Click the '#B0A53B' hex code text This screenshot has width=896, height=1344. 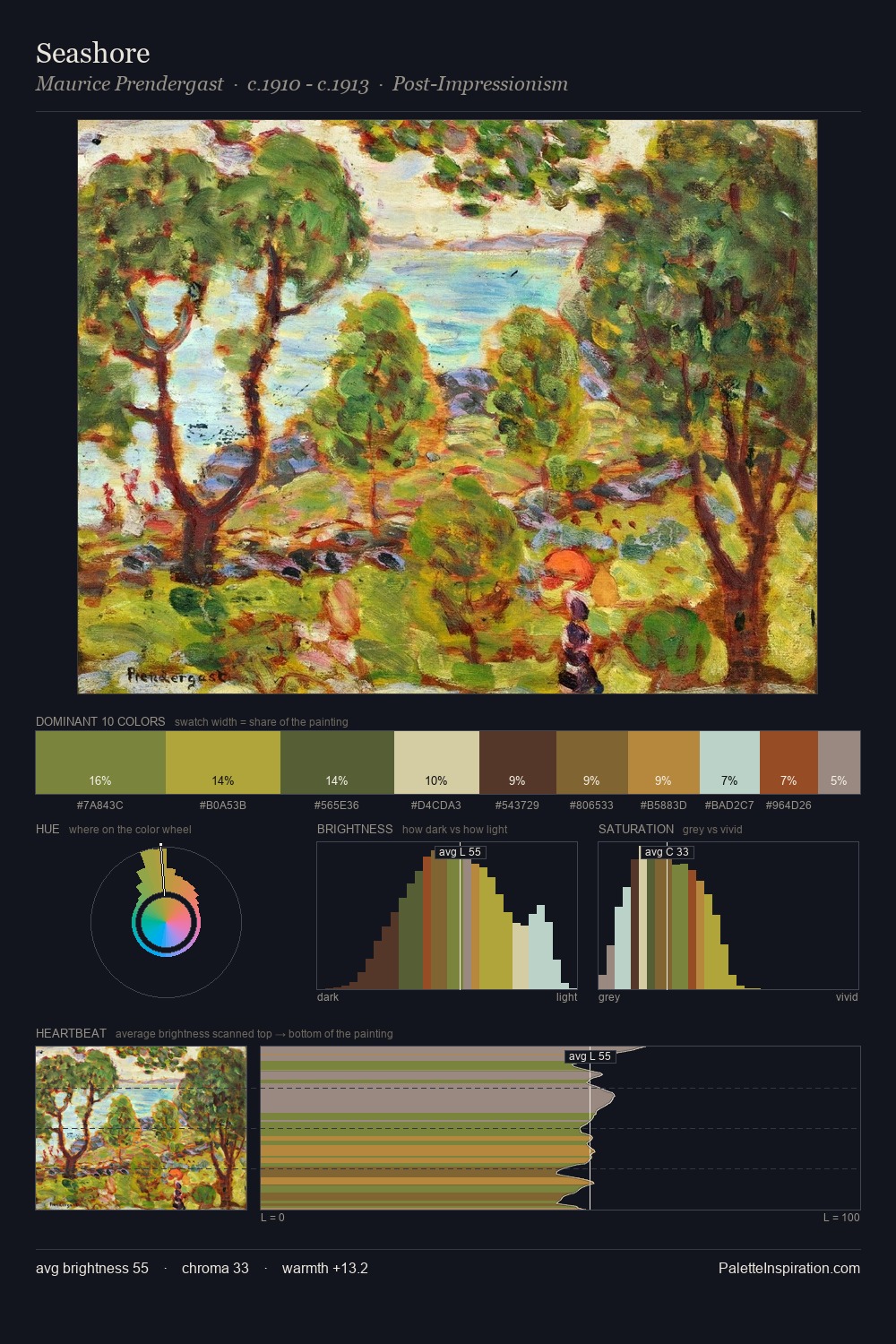[x=223, y=806]
